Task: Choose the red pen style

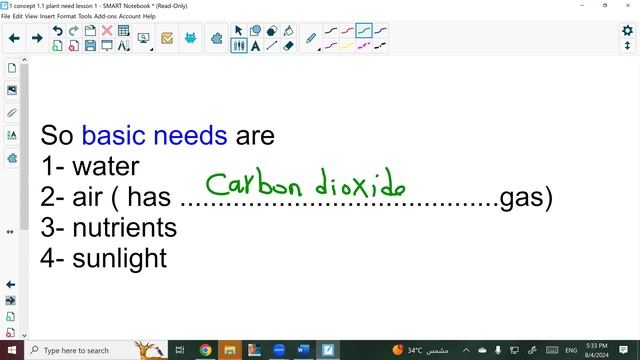Action: [347, 31]
